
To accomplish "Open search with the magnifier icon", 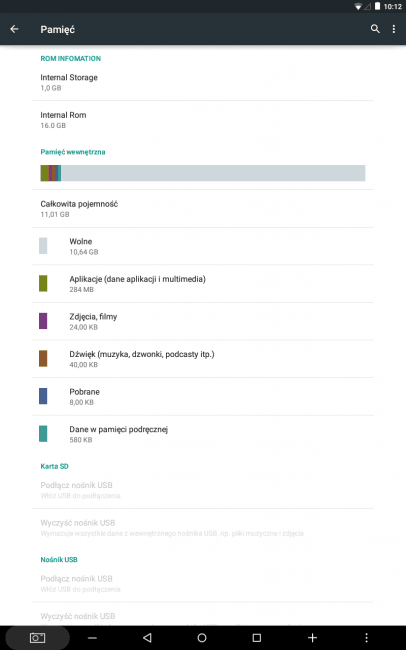I will [375, 29].
